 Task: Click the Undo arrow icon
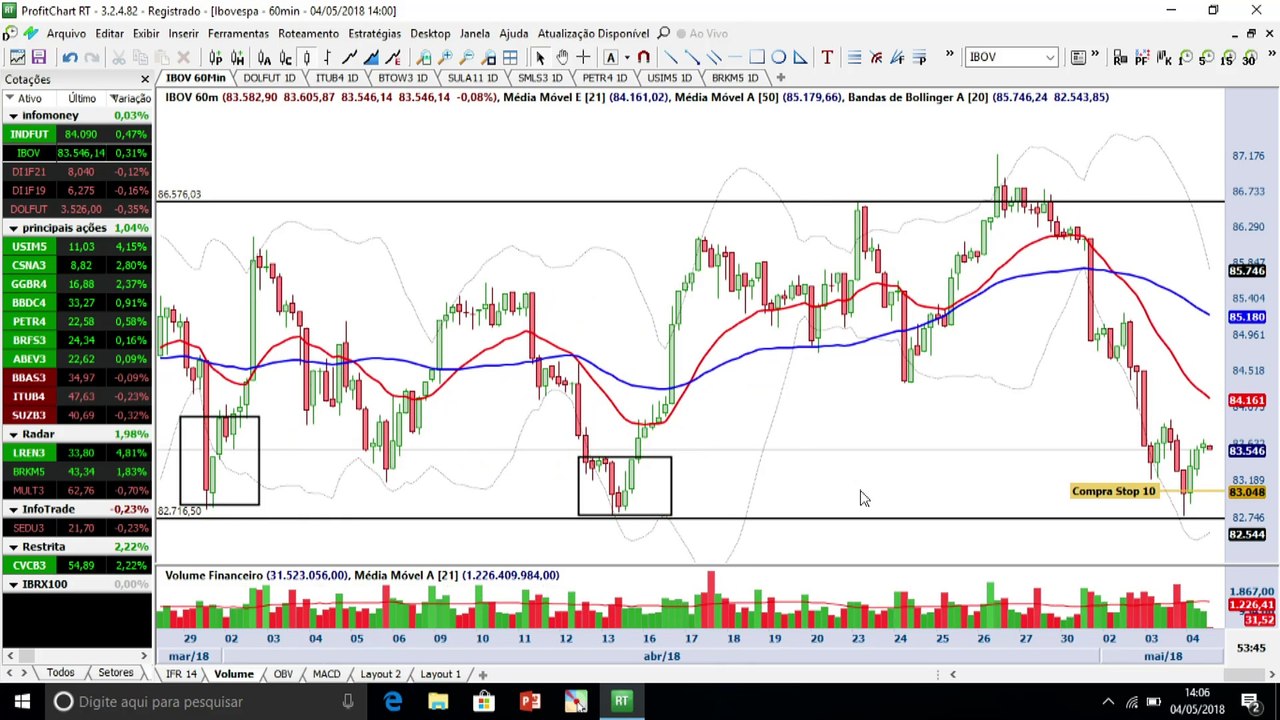70,57
